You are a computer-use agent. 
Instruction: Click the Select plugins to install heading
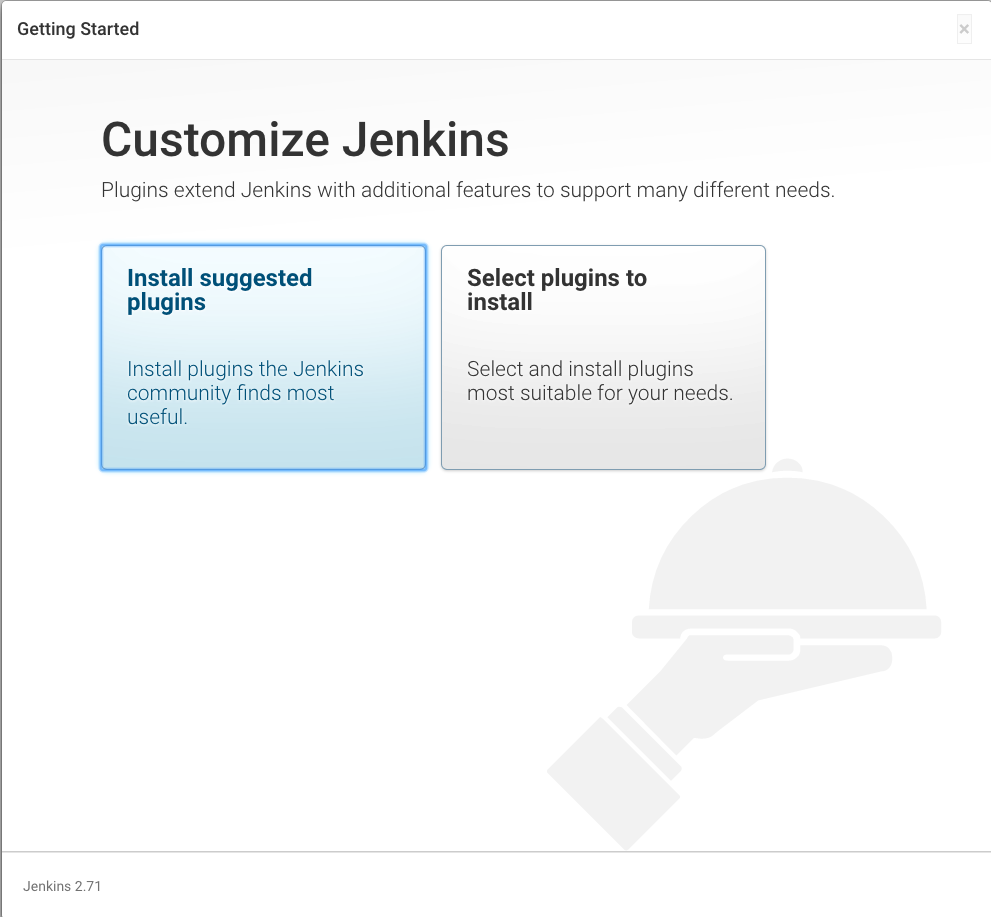coord(556,290)
